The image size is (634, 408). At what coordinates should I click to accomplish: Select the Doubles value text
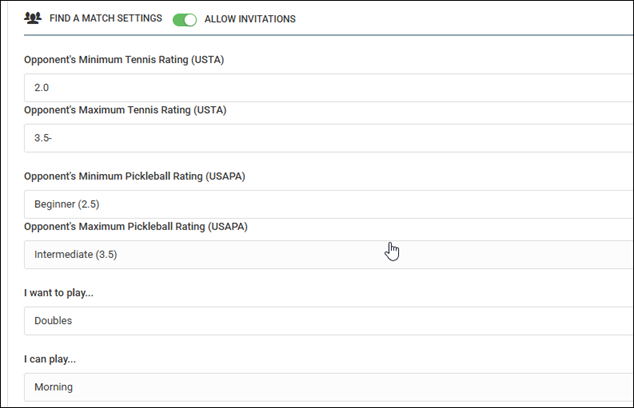click(53, 321)
